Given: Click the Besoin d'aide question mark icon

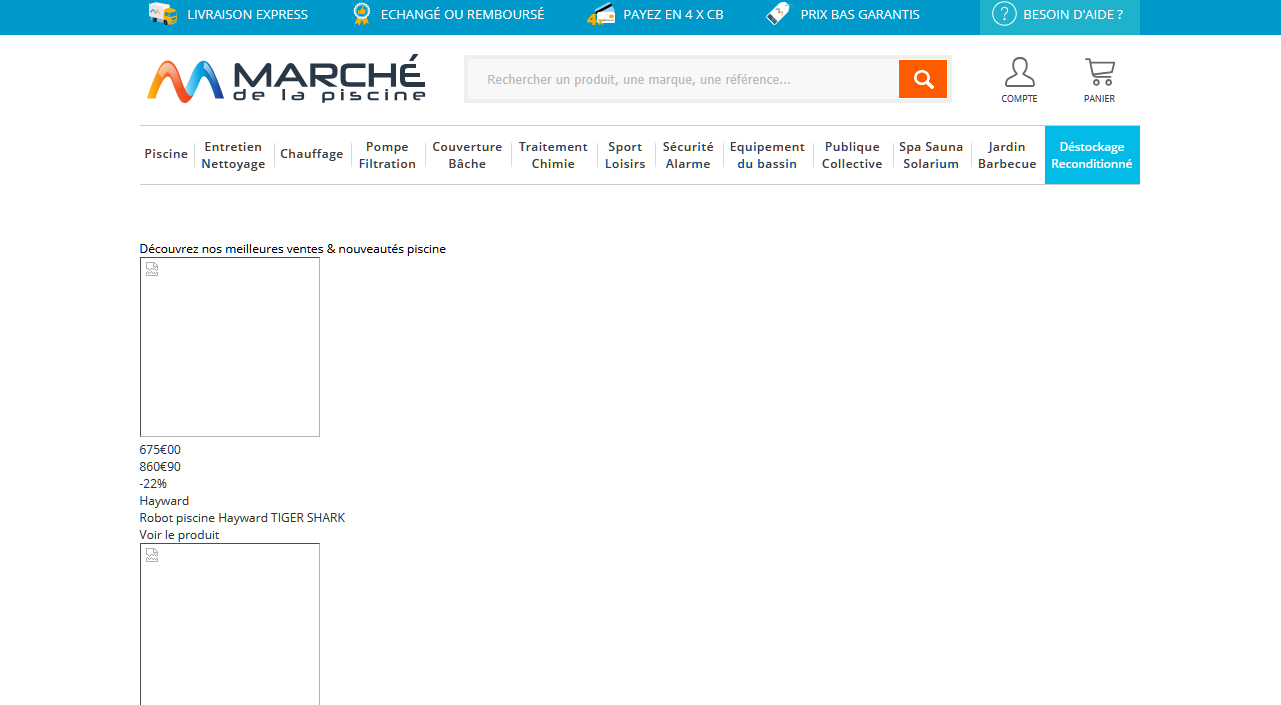Looking at the screenshot, I should tap(1003, 14).
